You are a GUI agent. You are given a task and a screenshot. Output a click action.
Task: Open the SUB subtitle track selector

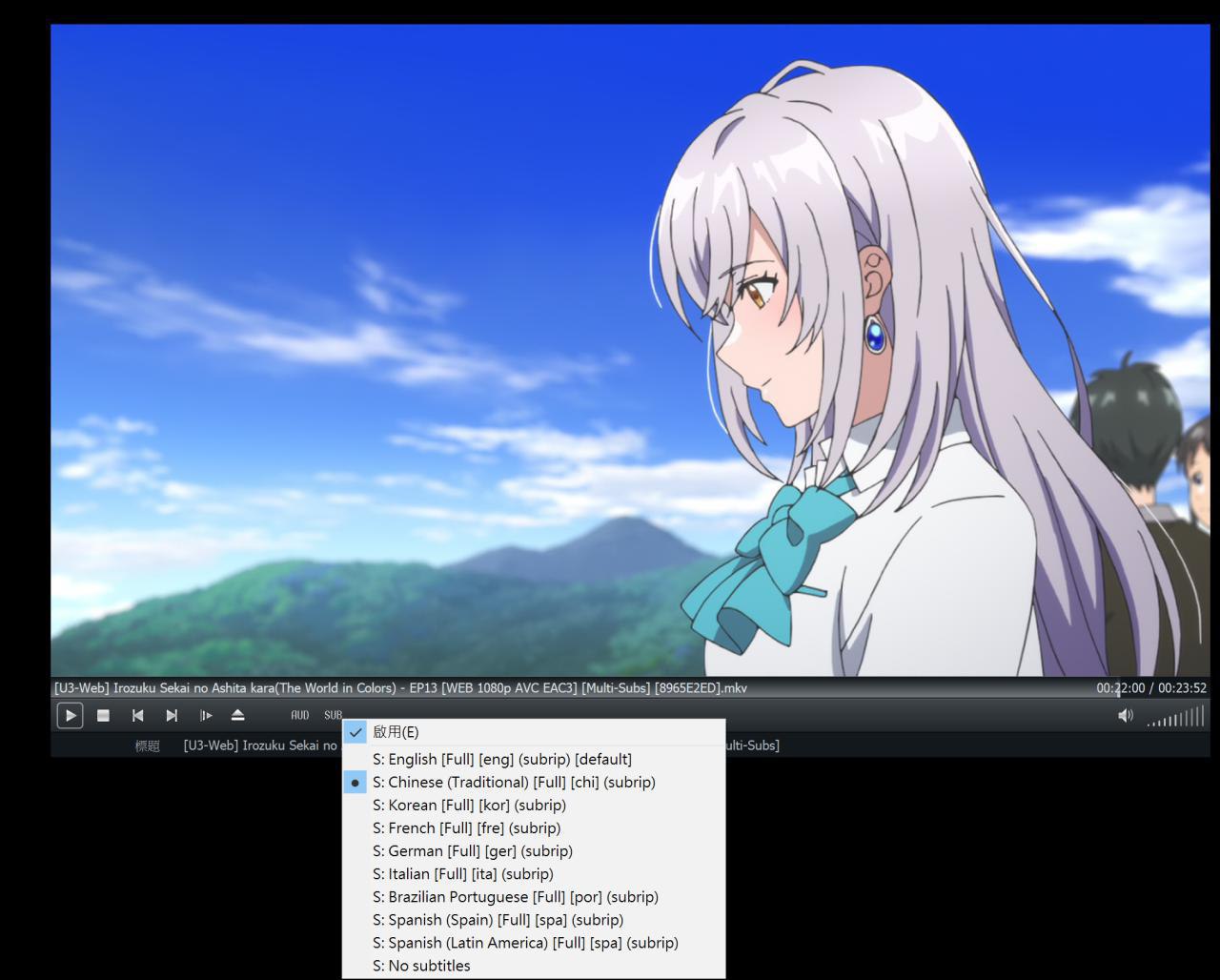pos(333,715)
